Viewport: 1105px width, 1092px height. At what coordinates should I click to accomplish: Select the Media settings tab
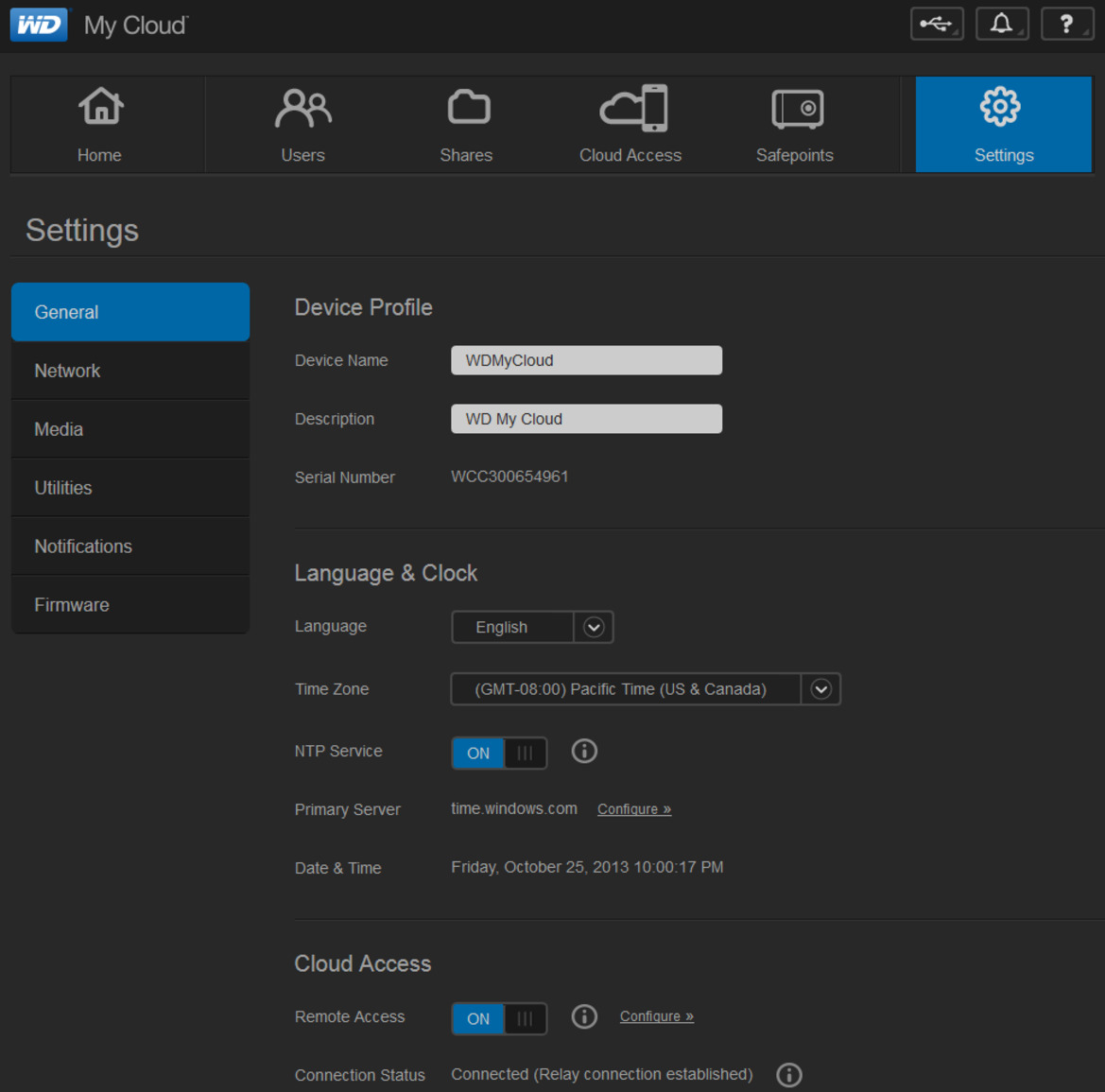point(130,429)
